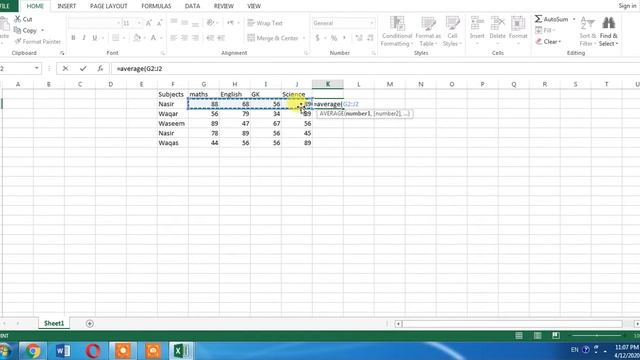
Task: Click the Insert Function fx button
Action: pos(100,69)
